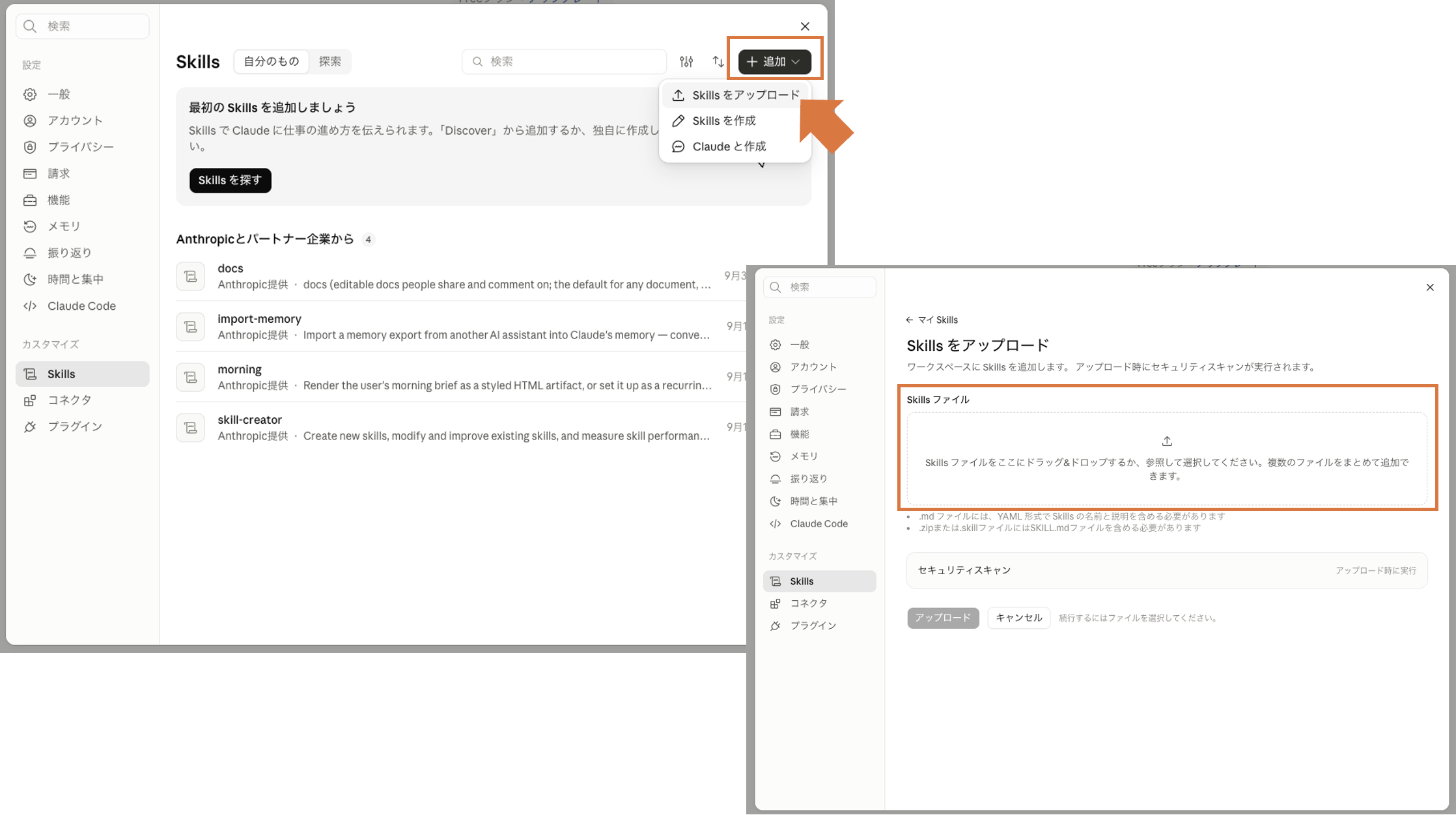Image resolution: width=1456 pixels, height=815 pixels.
Task: Click the skill-creator skill icon
Action: tap(191, 428)
